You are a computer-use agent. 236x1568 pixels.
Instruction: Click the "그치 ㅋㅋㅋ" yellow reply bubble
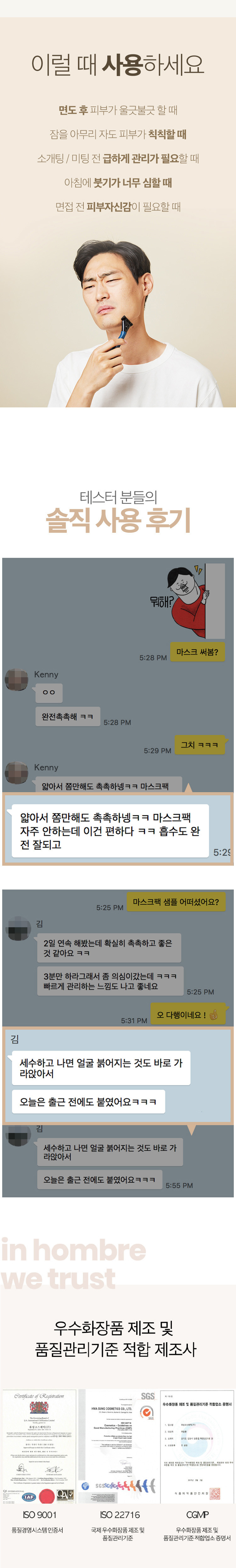(x=200, y=744)
